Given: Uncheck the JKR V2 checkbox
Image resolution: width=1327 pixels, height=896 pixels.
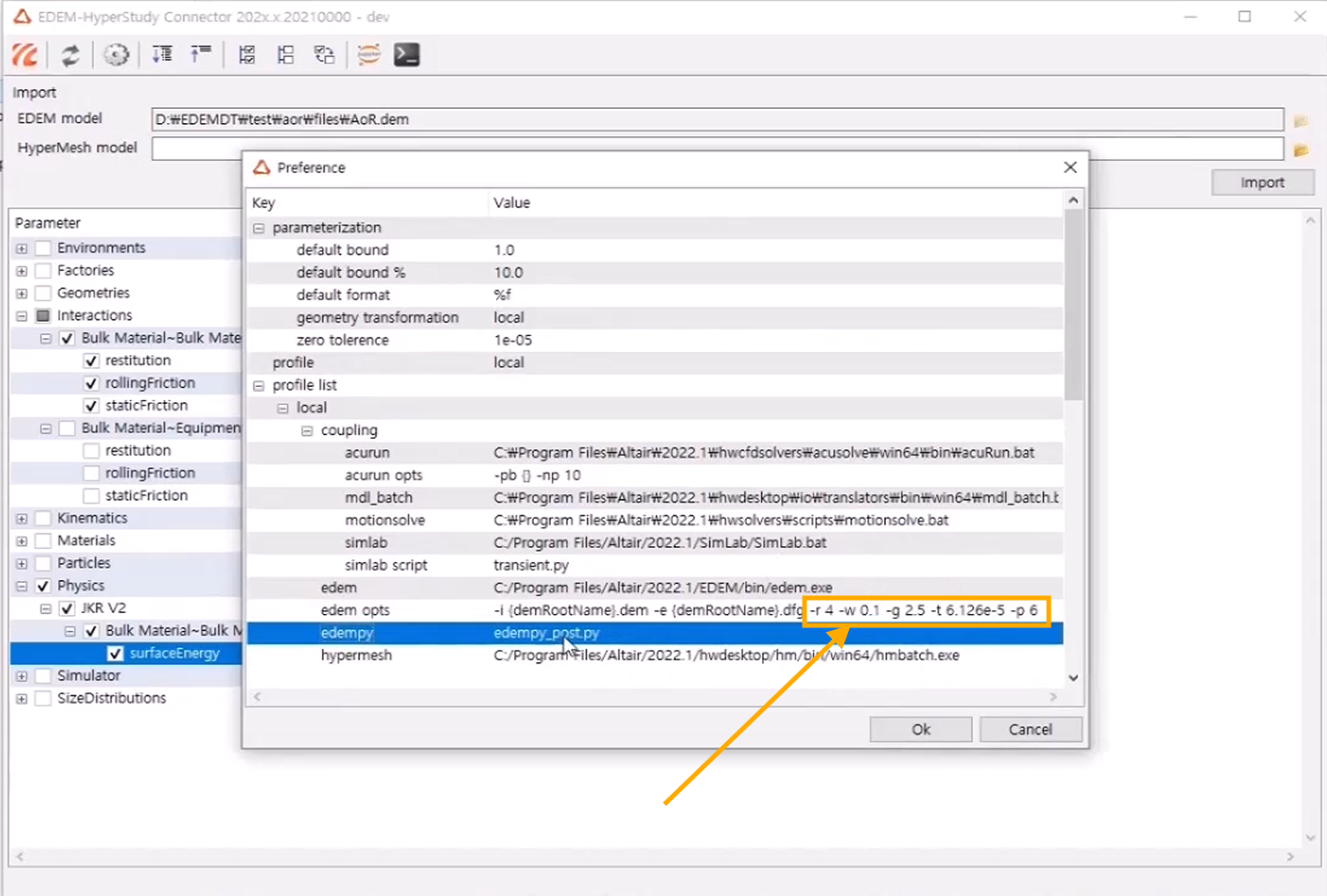Looking at the screenshot, I should tap(66, 608).
